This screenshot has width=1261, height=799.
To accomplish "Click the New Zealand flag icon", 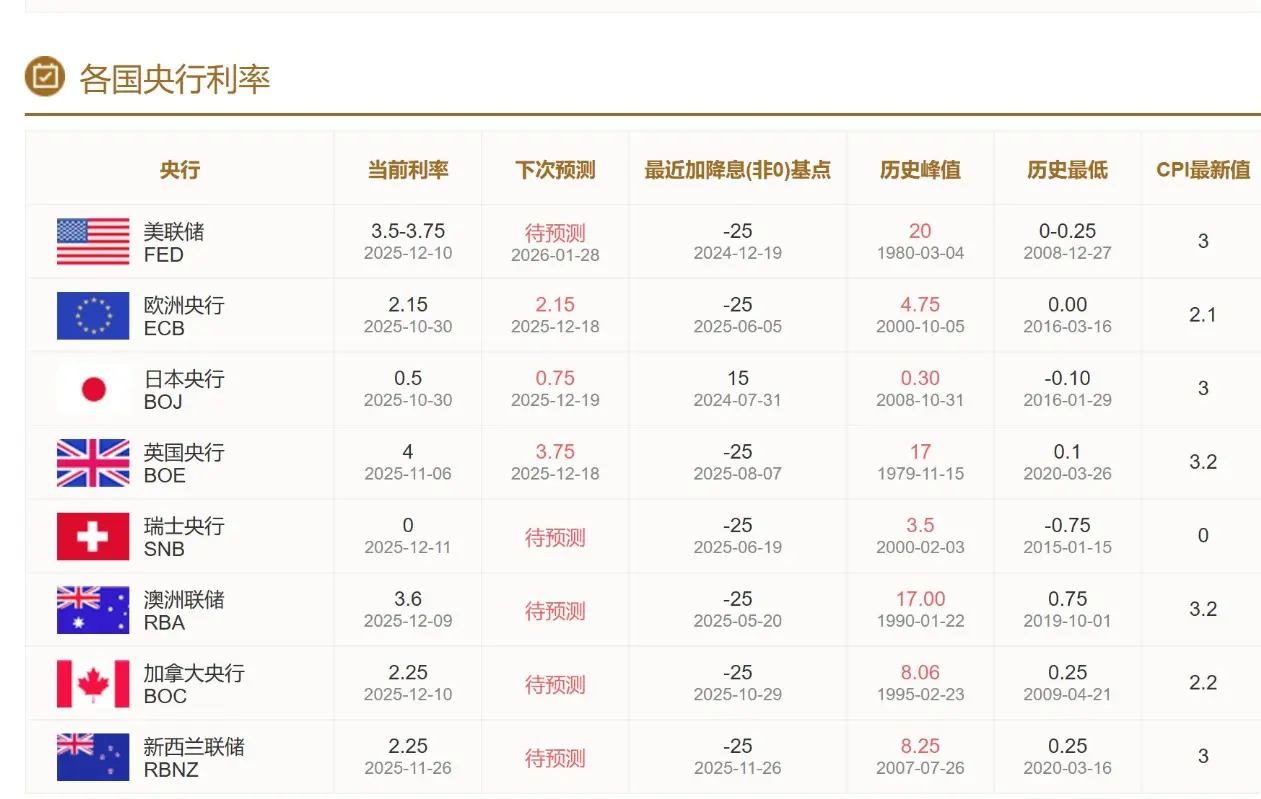I will tap(93, 757).
